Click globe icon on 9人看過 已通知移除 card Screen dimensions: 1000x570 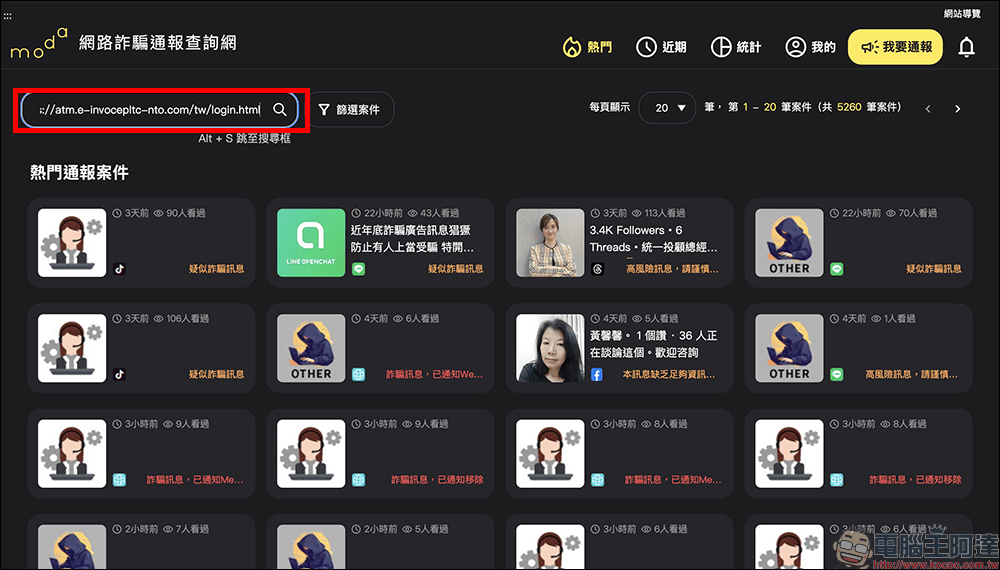(x=358, y=479)
